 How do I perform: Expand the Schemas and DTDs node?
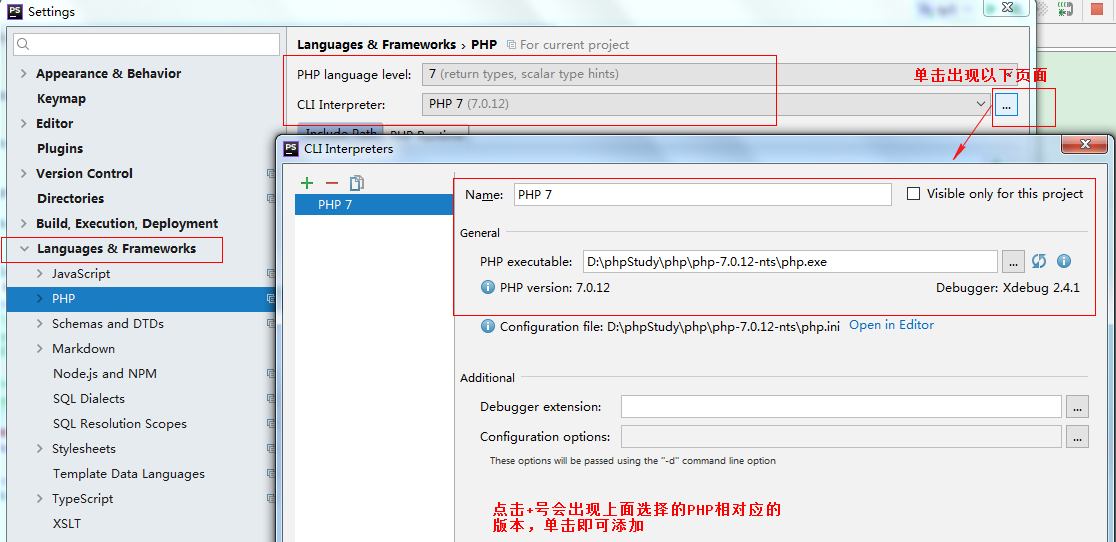pyautogui.click(x=40, y=324)
